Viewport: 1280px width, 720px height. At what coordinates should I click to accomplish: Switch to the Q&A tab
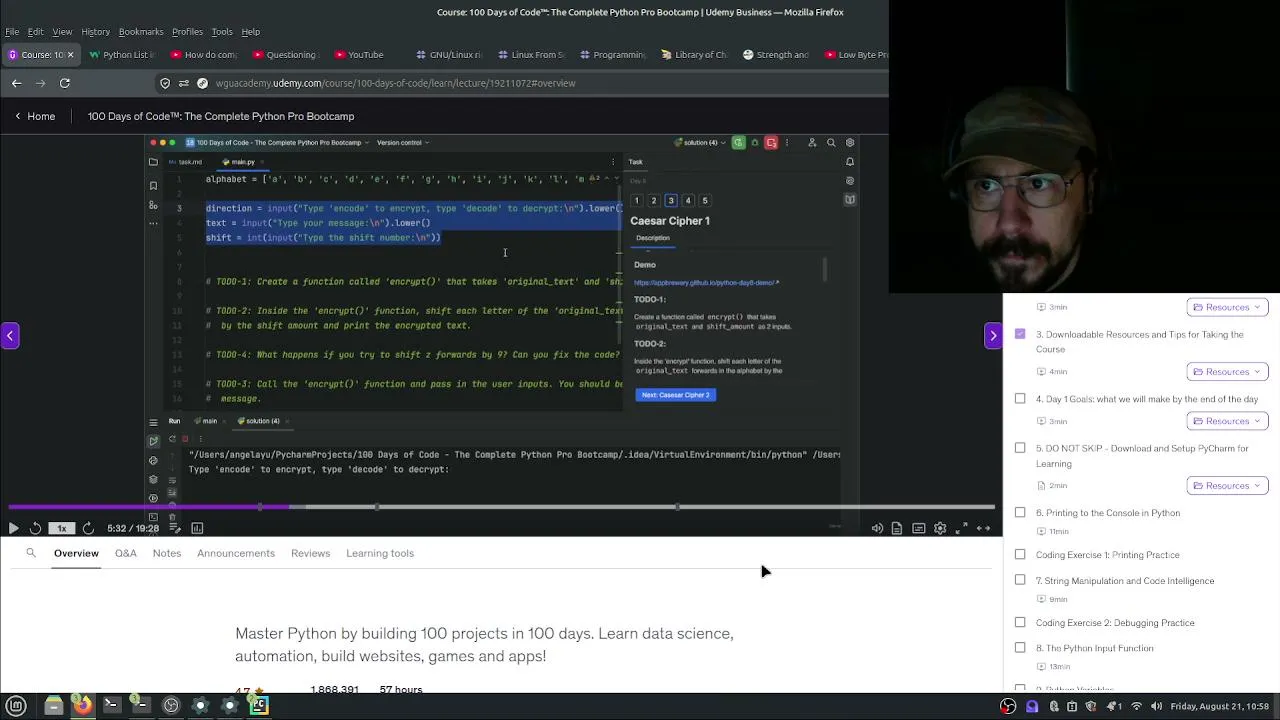pos(126,553)
